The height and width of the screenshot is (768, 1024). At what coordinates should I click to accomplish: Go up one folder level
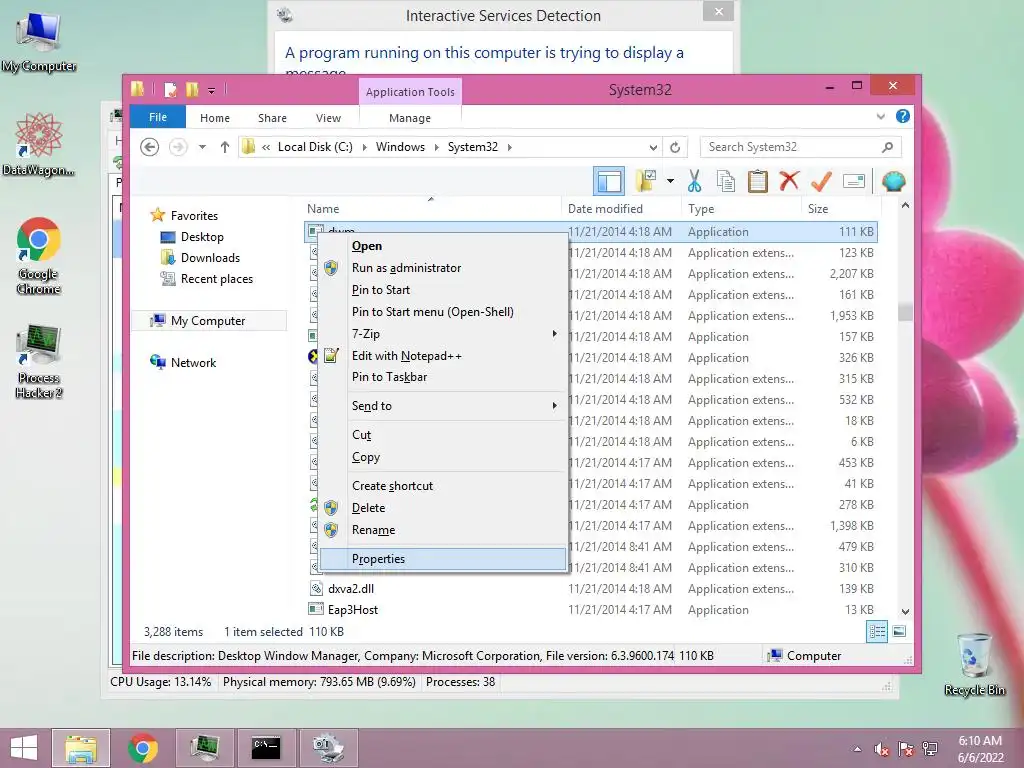tap(225, 147)
